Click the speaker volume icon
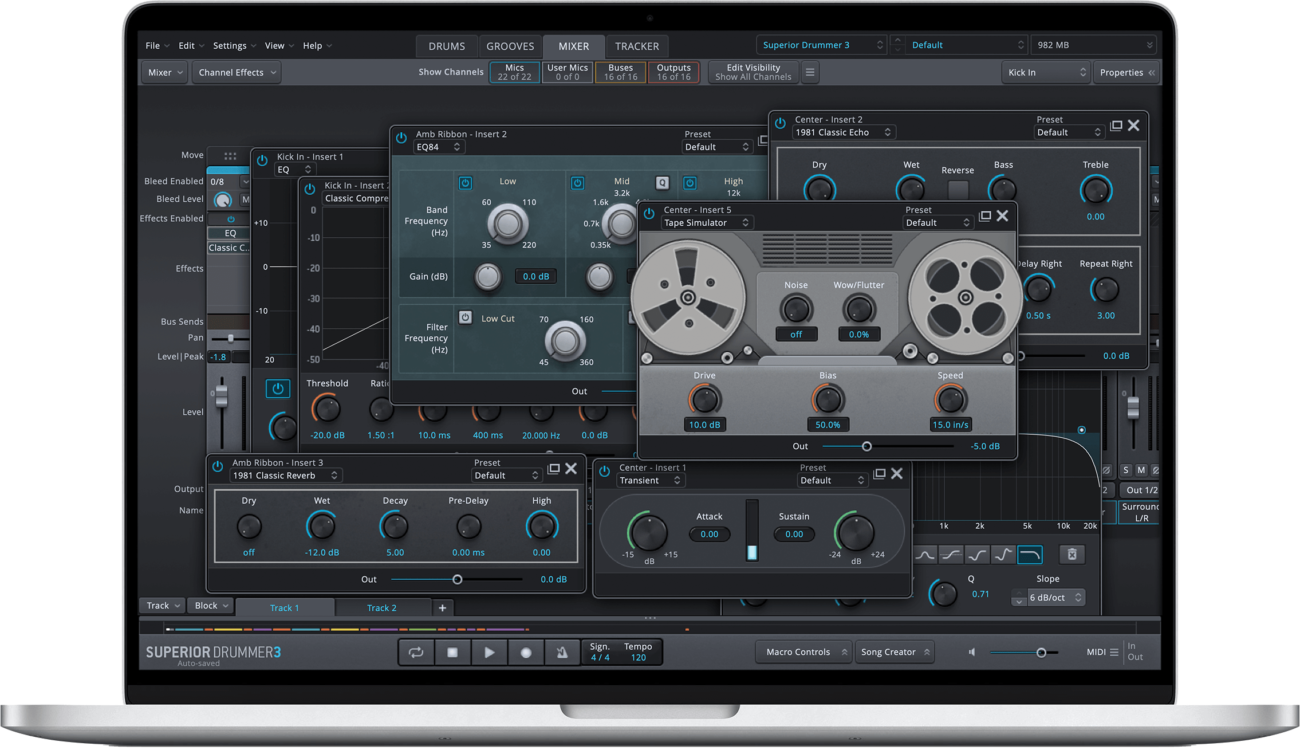 [x=972, y=653]
